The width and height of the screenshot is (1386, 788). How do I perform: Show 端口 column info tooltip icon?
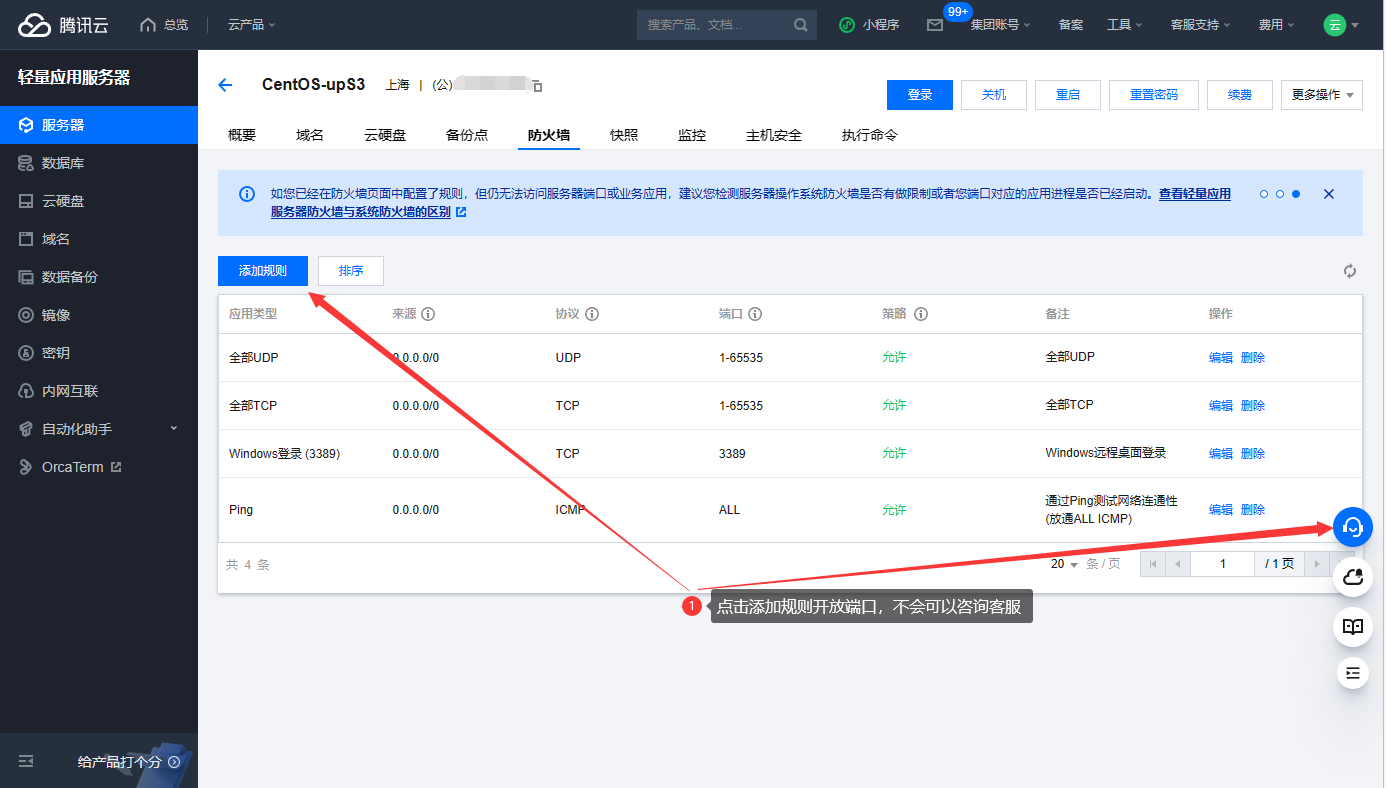click(755, 314)
